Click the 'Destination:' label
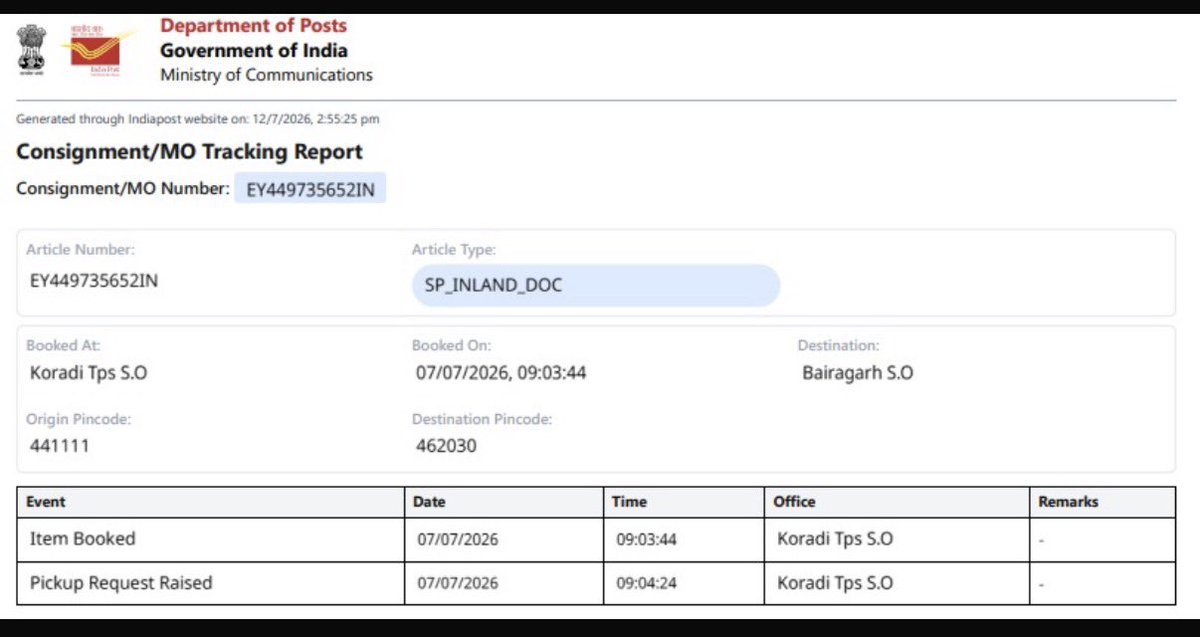This screenshot has height=637, width=1200. [x=838, y=345]
